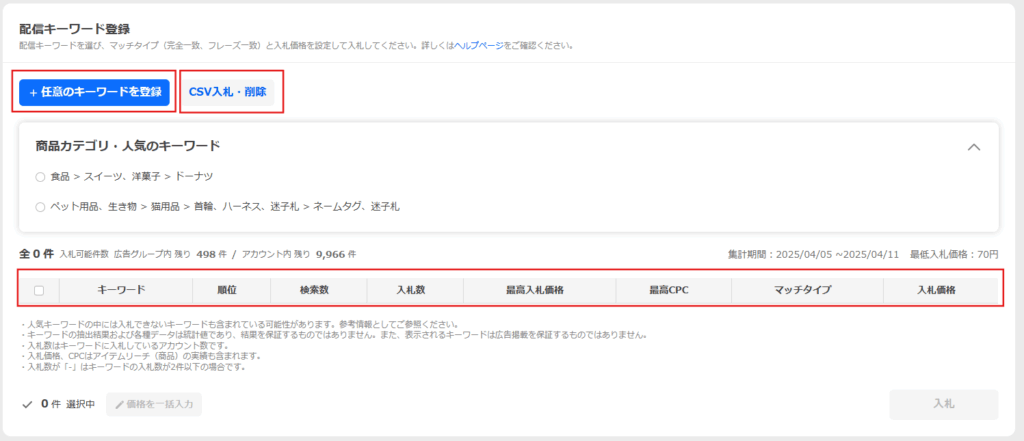Click the 入札数 column header

point(413,290)
